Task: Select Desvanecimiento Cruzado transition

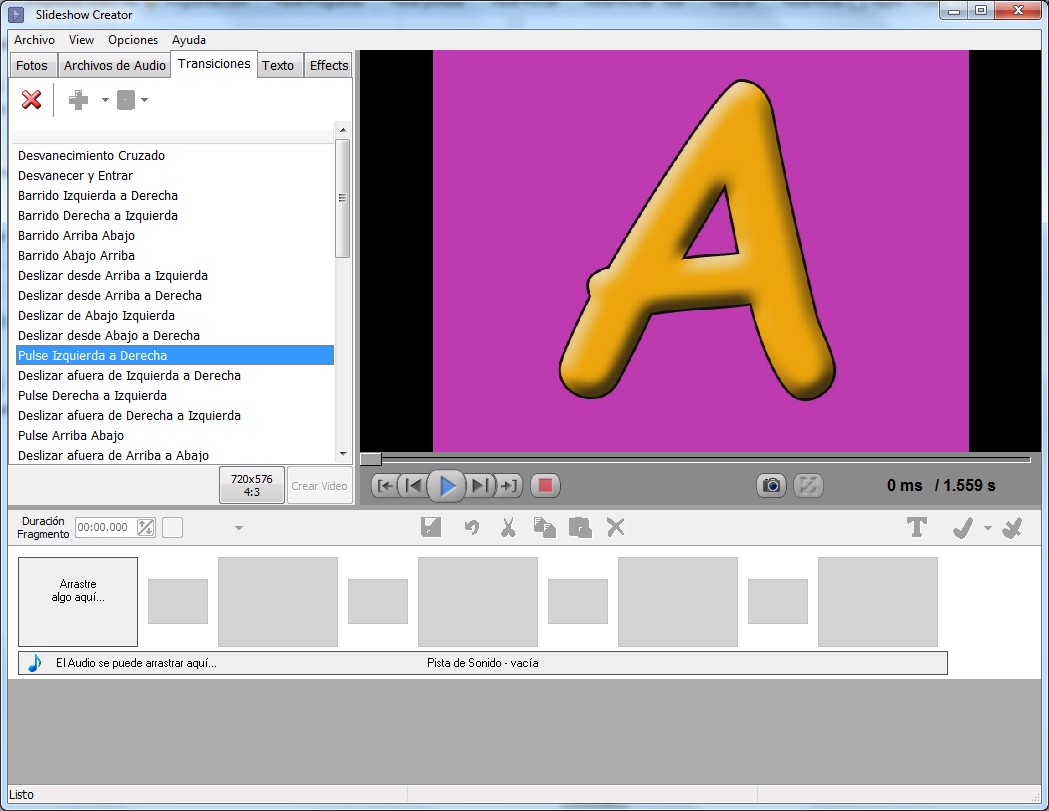Action: (175, 155)
